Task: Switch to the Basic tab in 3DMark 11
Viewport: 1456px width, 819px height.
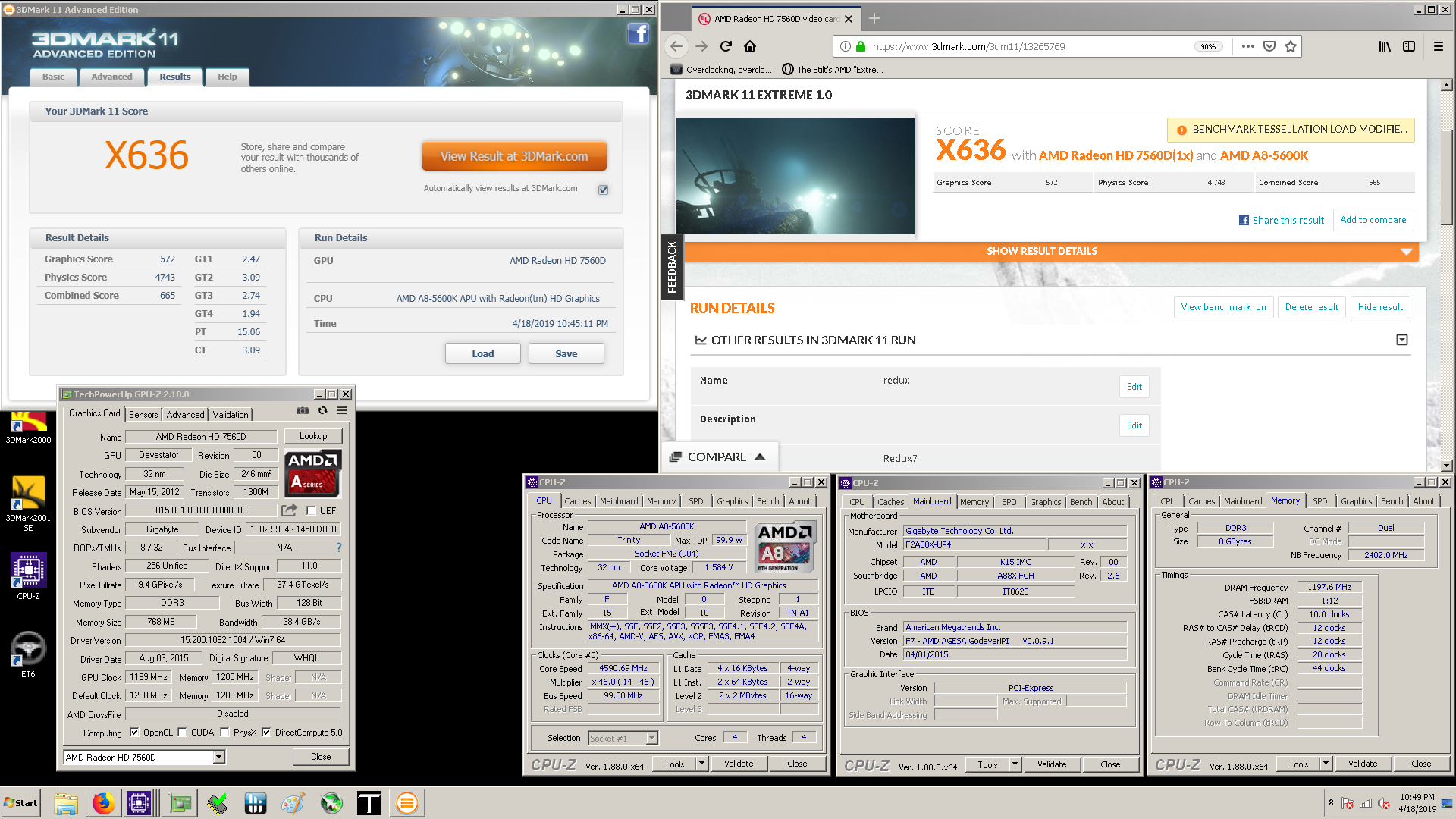Action: pos(54,77)
